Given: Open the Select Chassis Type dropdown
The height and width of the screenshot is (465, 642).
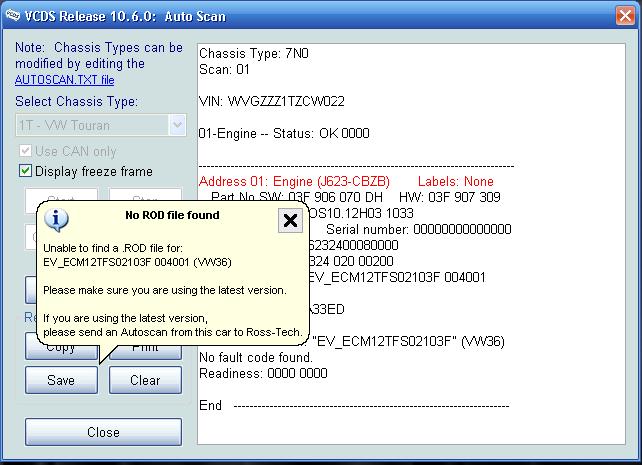Looking at the screenshot, I should pyautogui.click(x=177, y=125).
